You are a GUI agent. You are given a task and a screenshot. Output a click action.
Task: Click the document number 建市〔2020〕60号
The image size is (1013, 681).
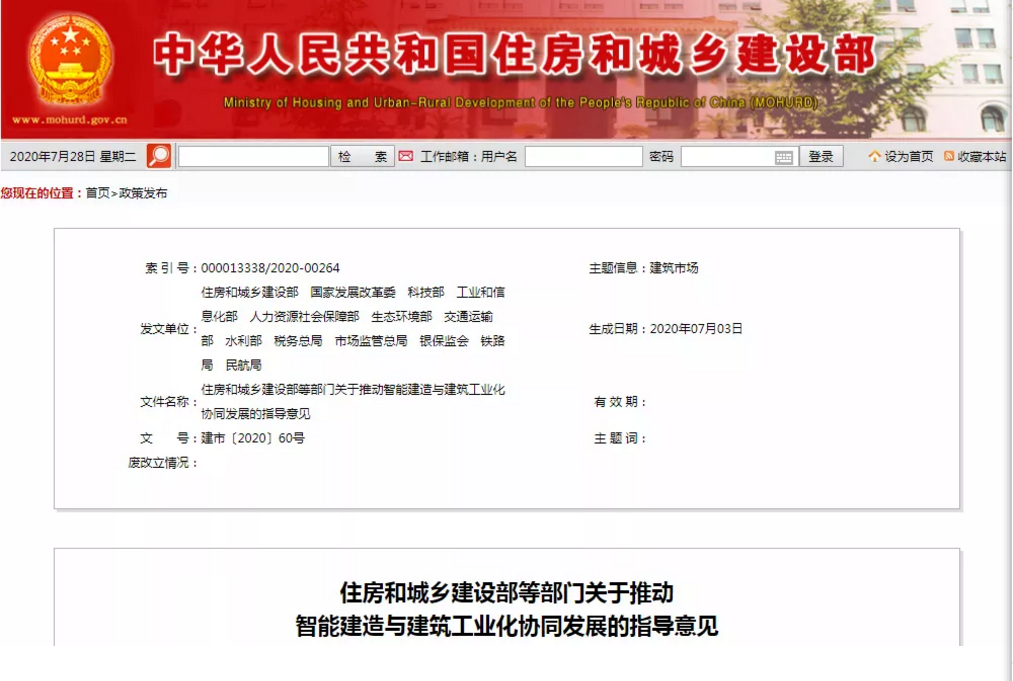[x=253, y=438]
